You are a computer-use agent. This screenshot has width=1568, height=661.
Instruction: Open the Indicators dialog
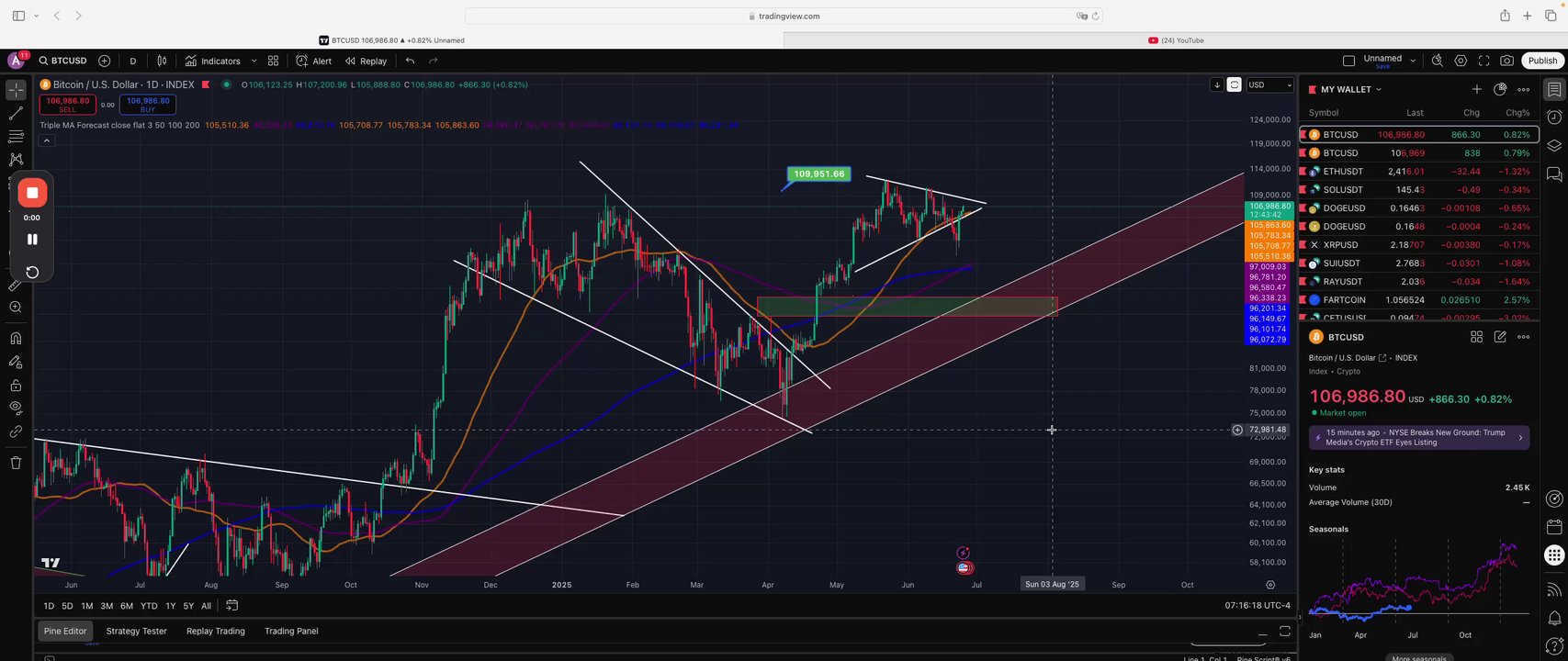click(x=212, y=61)
